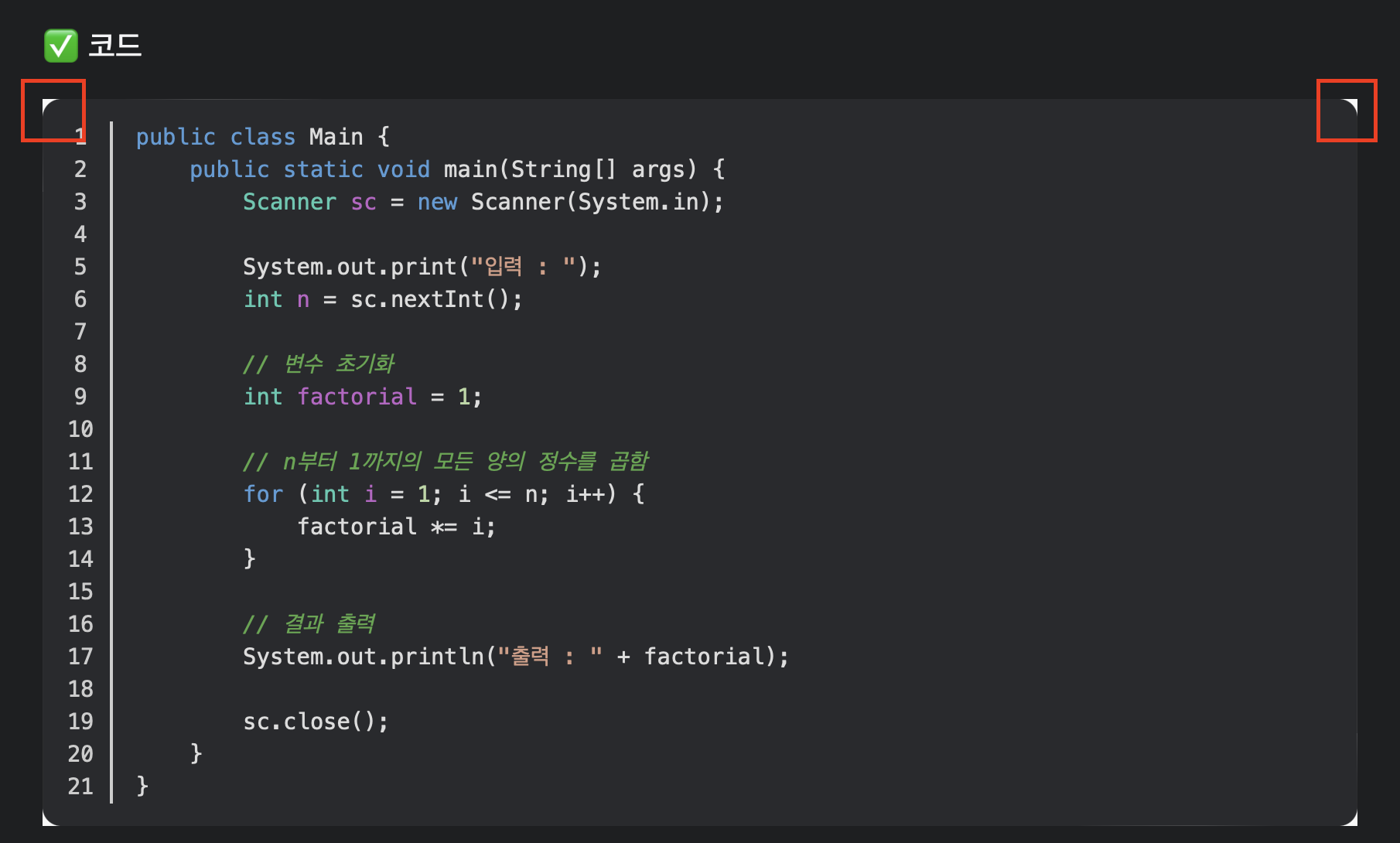Viewport: 1400px width, 843px height.
Task: Click the 'public static void main' line
Action: (x=457, y=169)
